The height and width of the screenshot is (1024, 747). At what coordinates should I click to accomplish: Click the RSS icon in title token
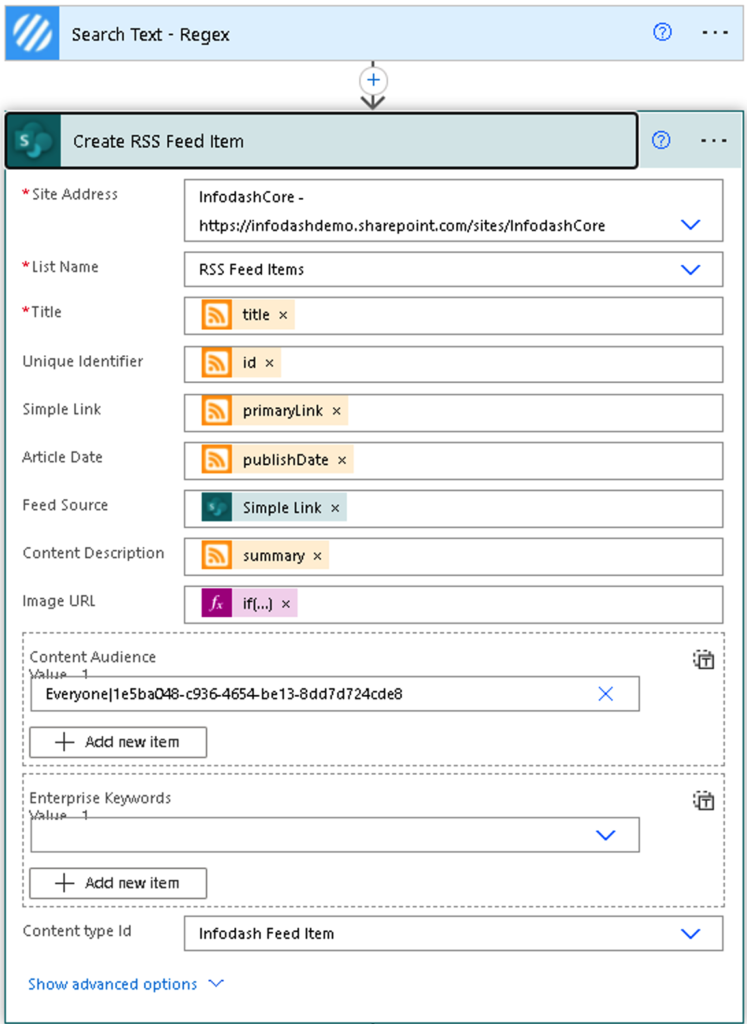[217, 315]
